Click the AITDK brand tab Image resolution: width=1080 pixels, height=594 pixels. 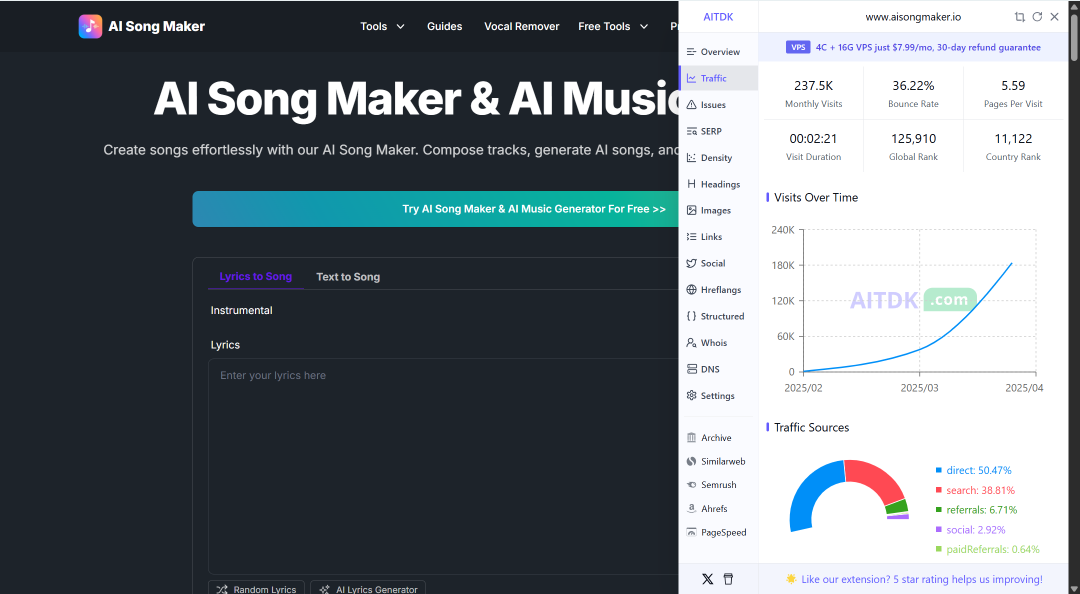[x=718, y=17]
